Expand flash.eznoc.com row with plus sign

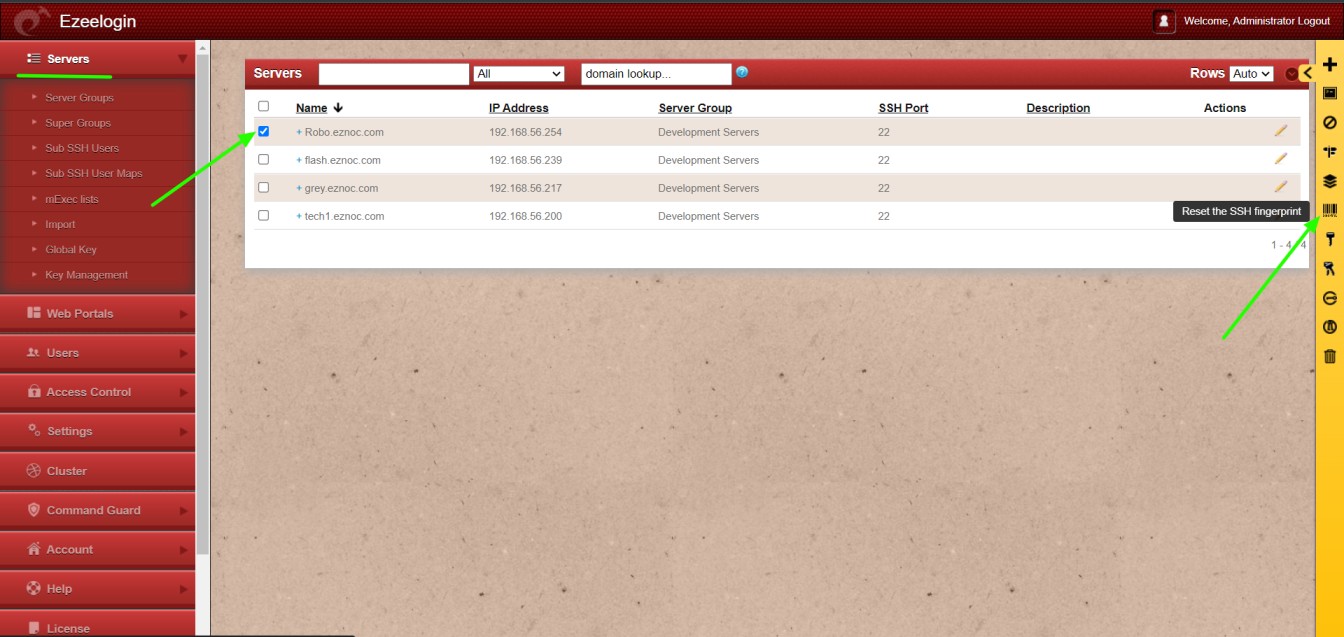(298, 160)
